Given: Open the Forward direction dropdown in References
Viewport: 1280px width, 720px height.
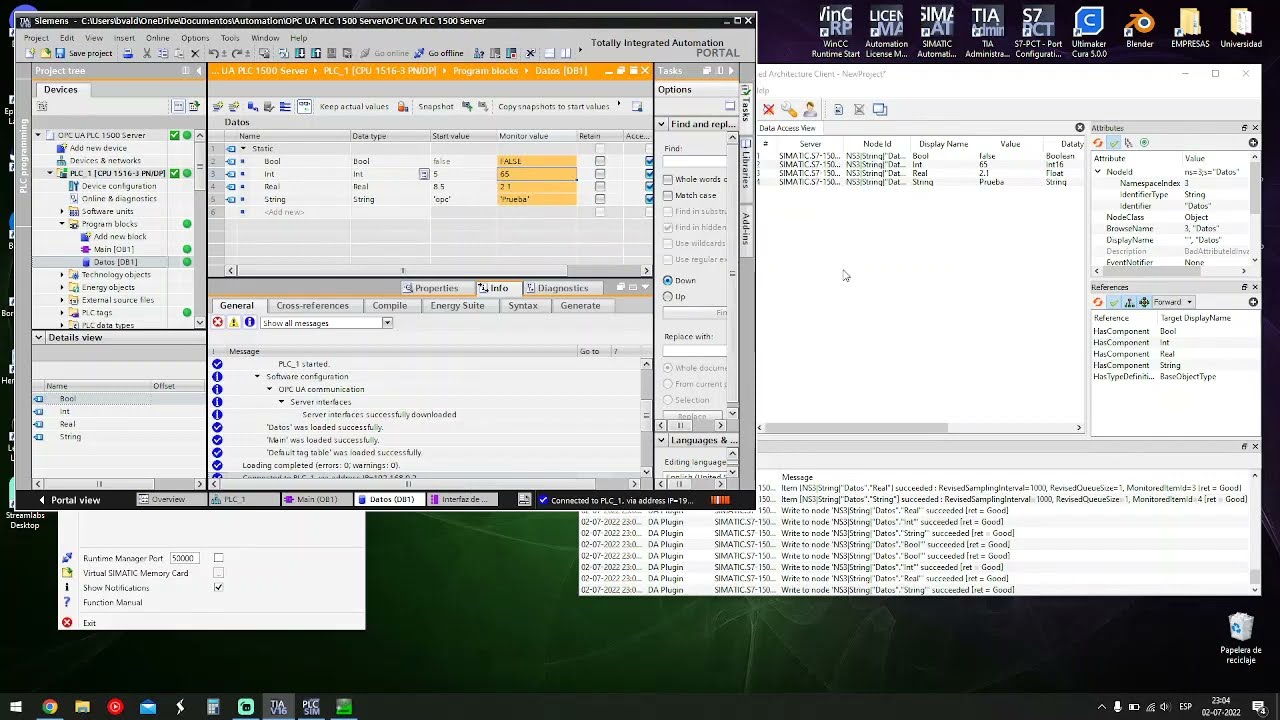Looking at the screenshot, I should click(x=1173, y=302).
